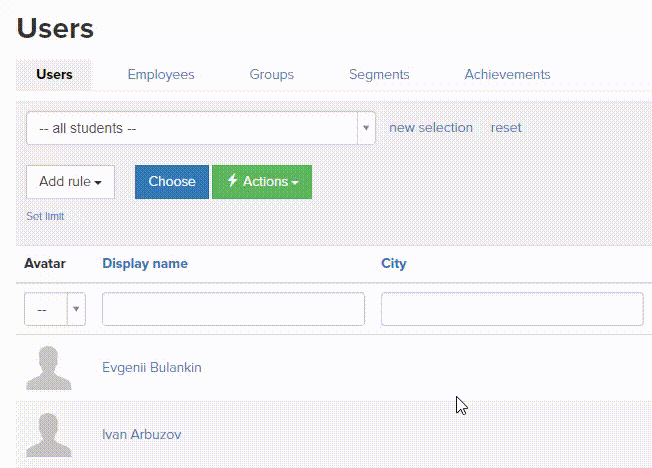Click the Set limit link

coord(45,216)
